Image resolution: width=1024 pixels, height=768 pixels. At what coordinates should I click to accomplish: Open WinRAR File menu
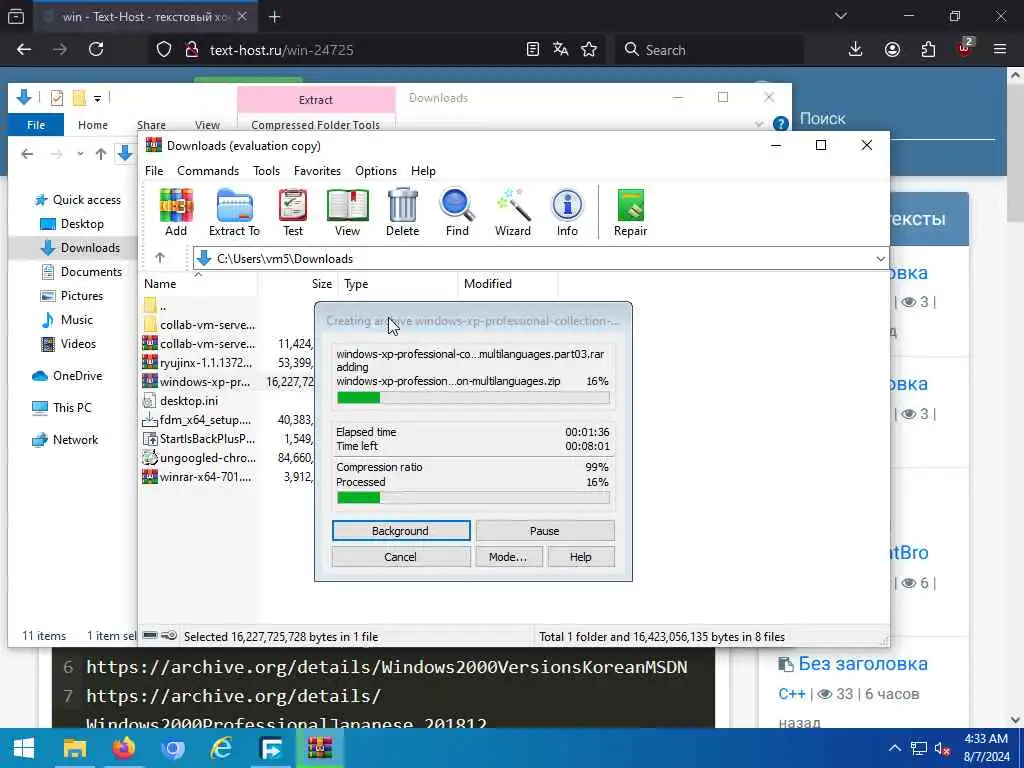(154, 170)
